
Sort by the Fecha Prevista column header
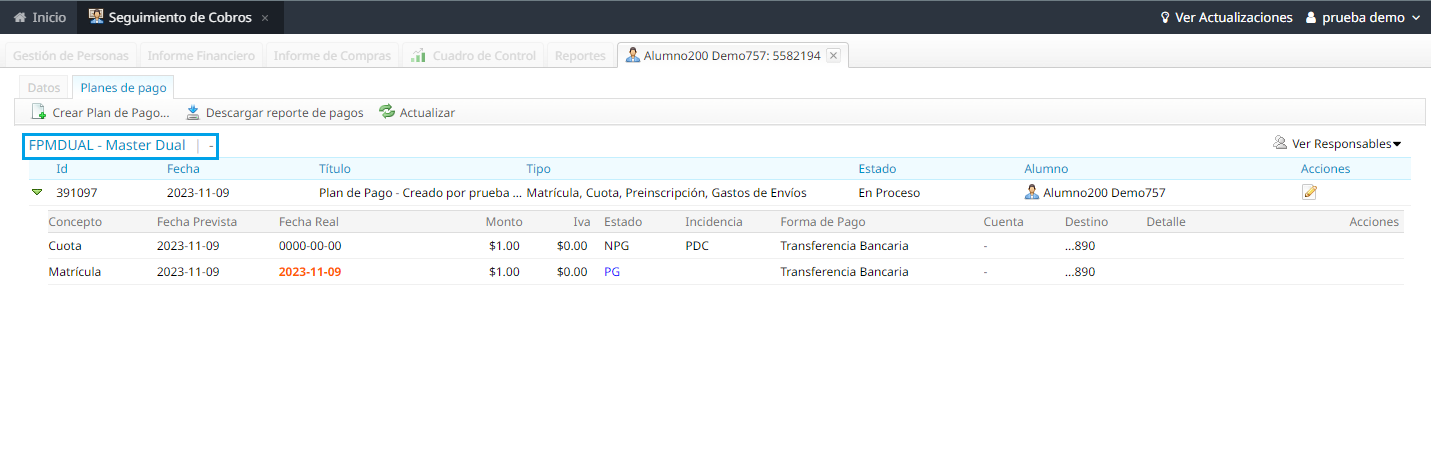tap(196, 222)
